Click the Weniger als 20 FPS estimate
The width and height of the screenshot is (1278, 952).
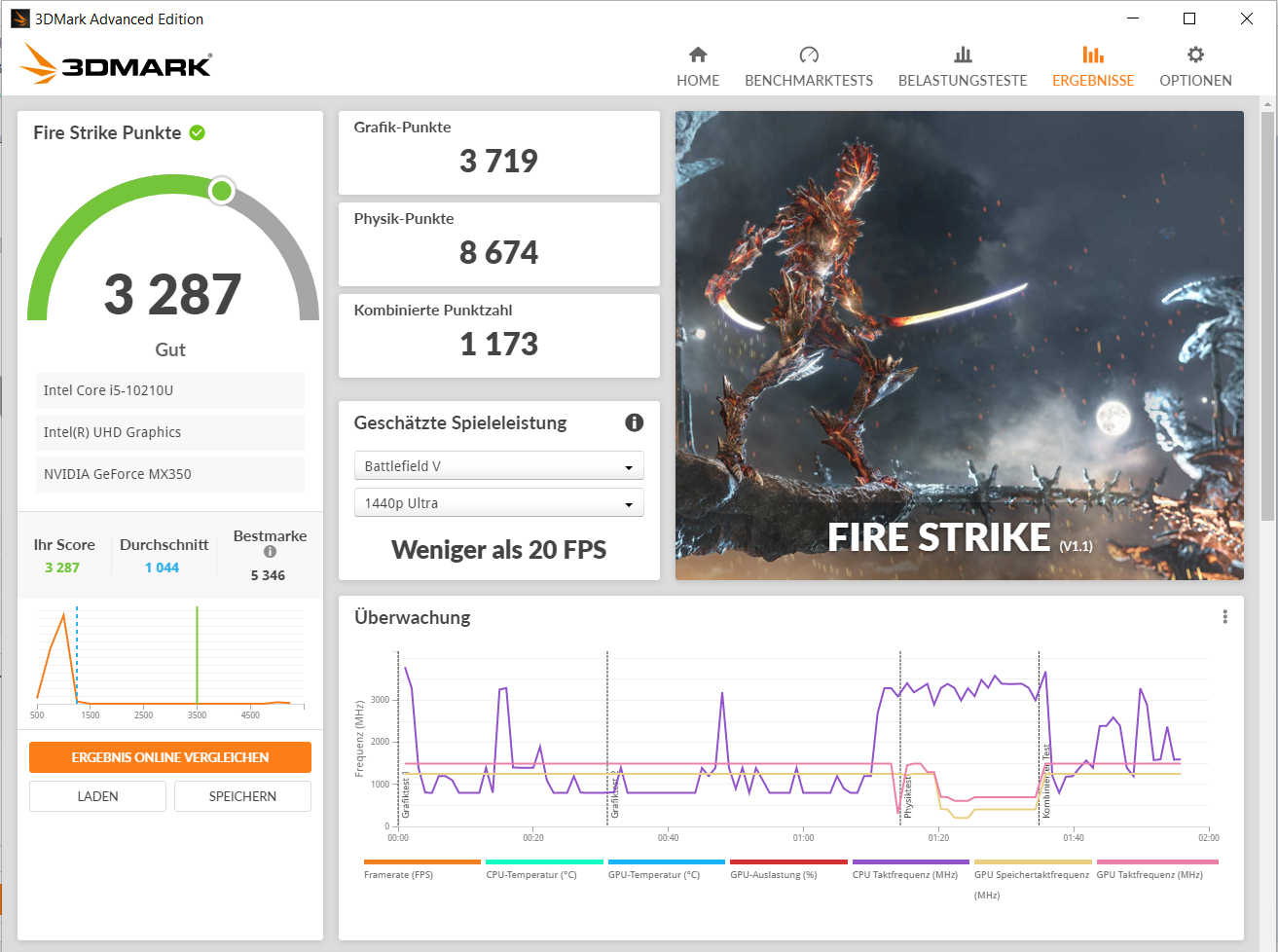[498, 550]
